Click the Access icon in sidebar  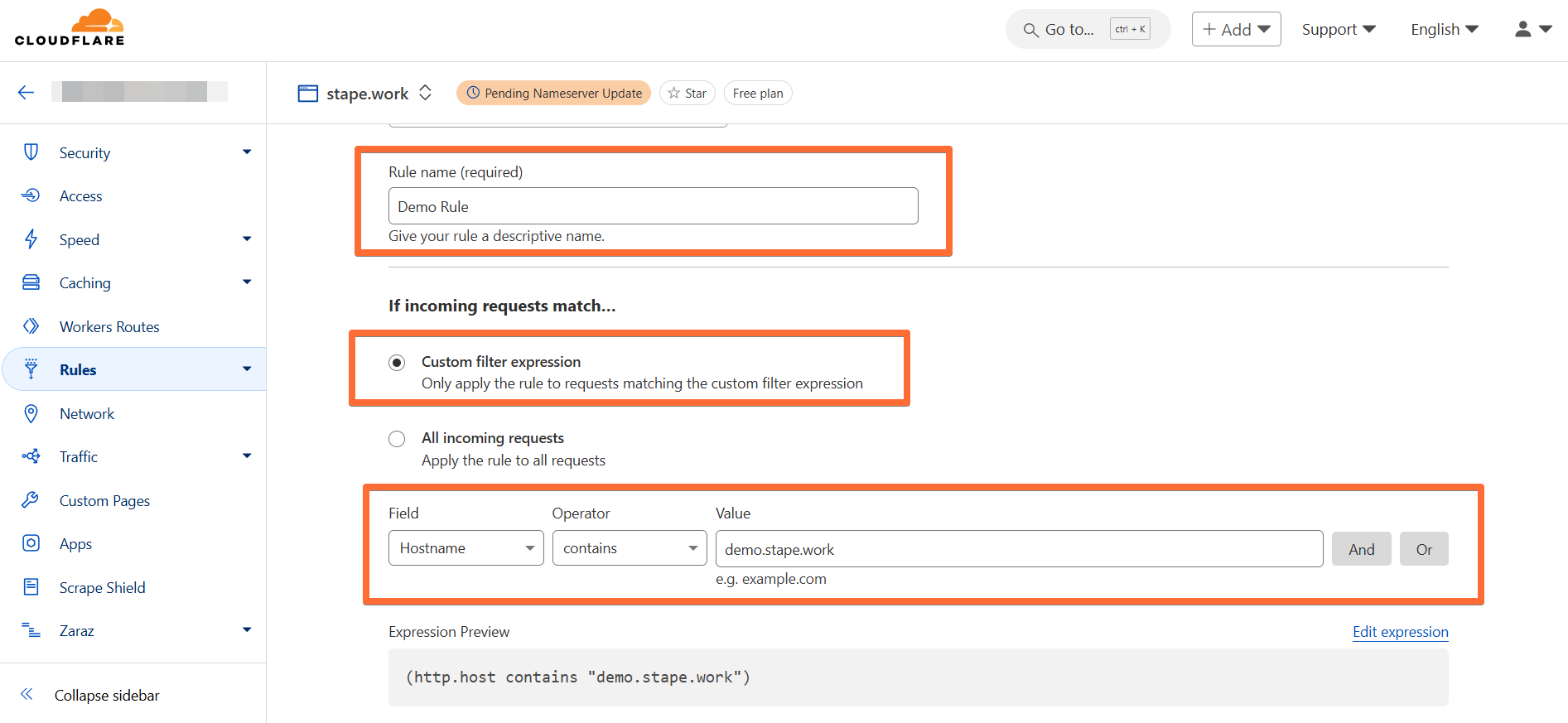pyautogui.click(x=31, y=195)
